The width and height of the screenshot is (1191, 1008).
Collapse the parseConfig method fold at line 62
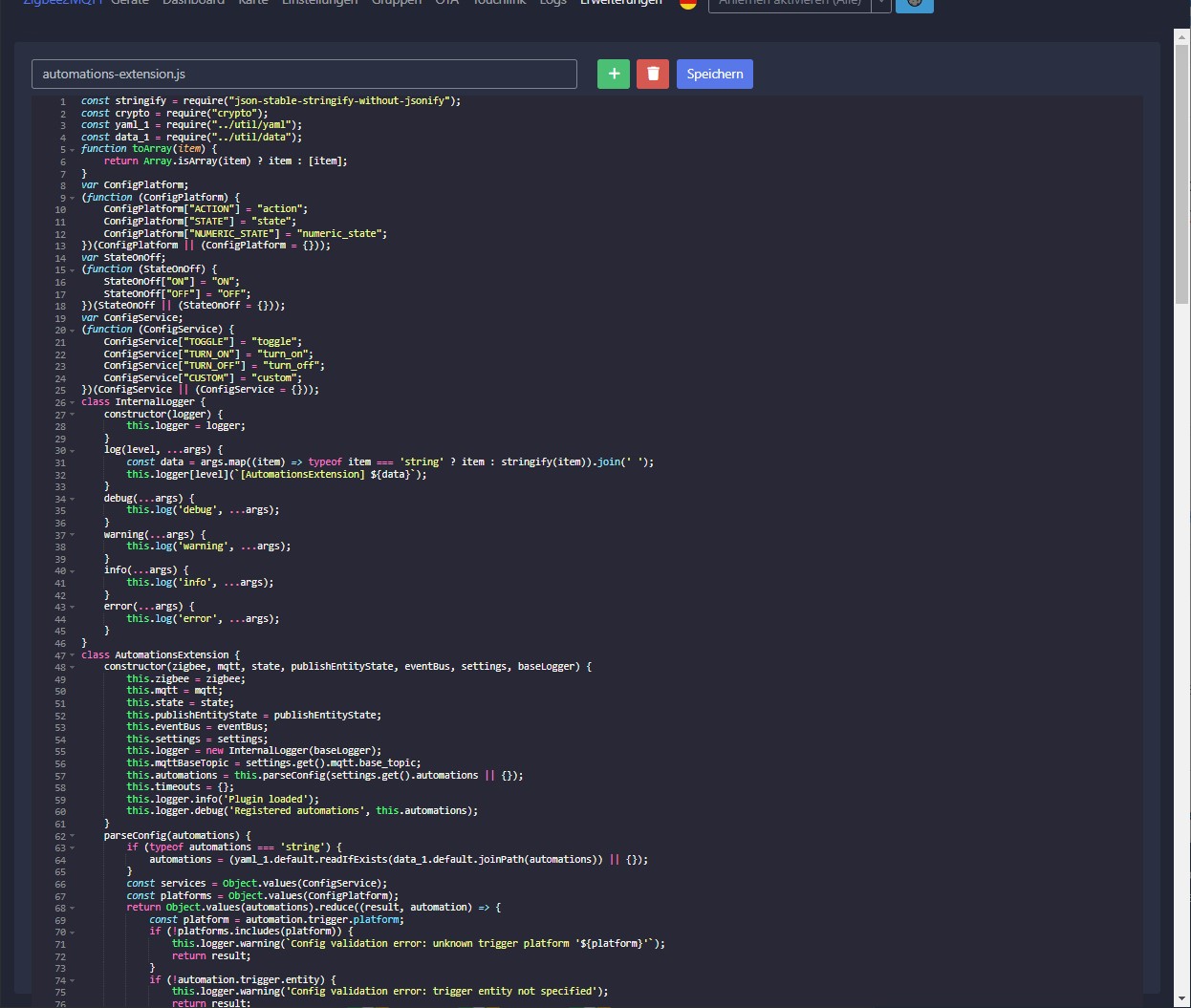click(x=73, y=836)
